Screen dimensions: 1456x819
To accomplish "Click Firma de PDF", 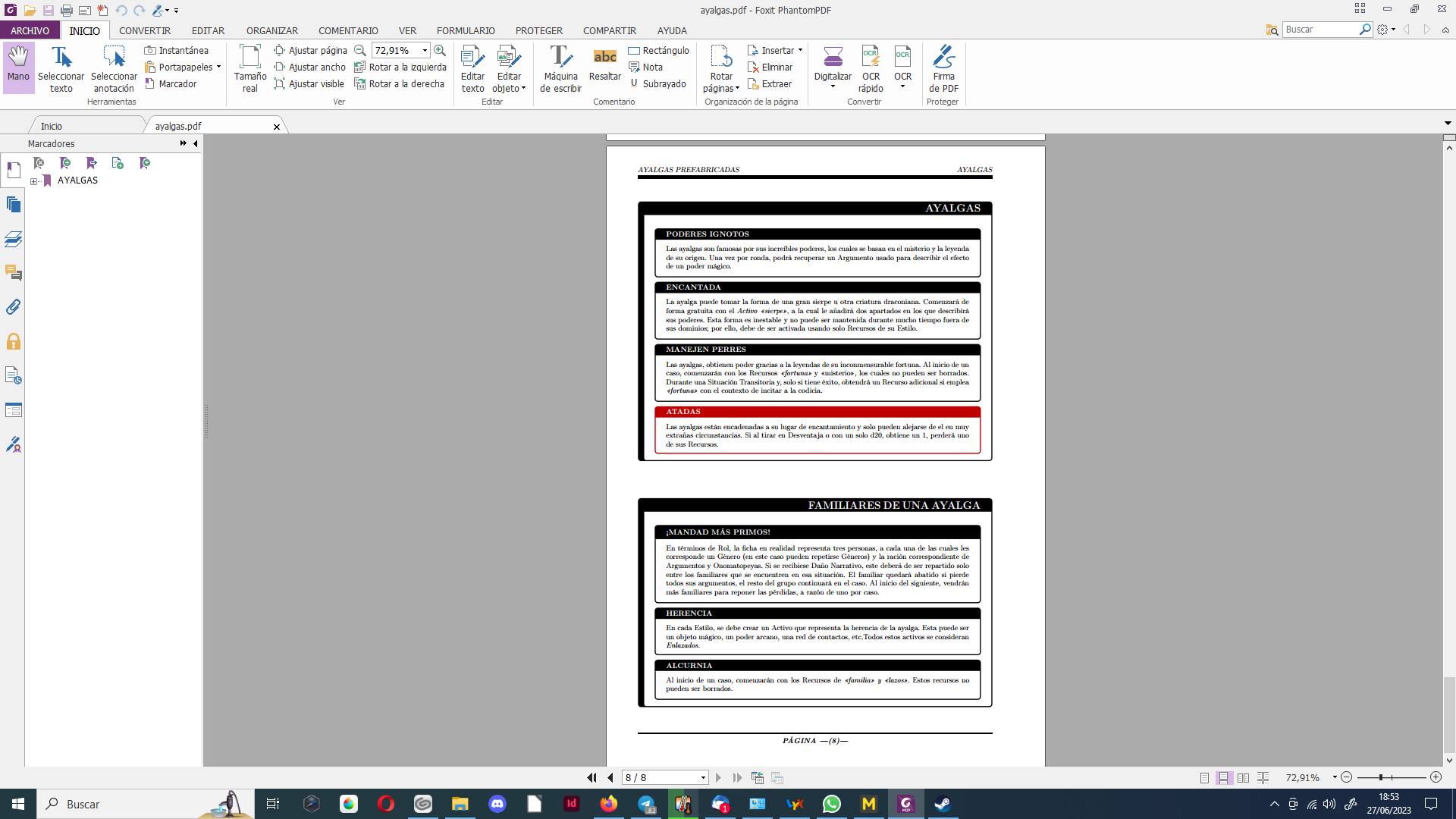I will pyautogui.click(x=943, y=68).
